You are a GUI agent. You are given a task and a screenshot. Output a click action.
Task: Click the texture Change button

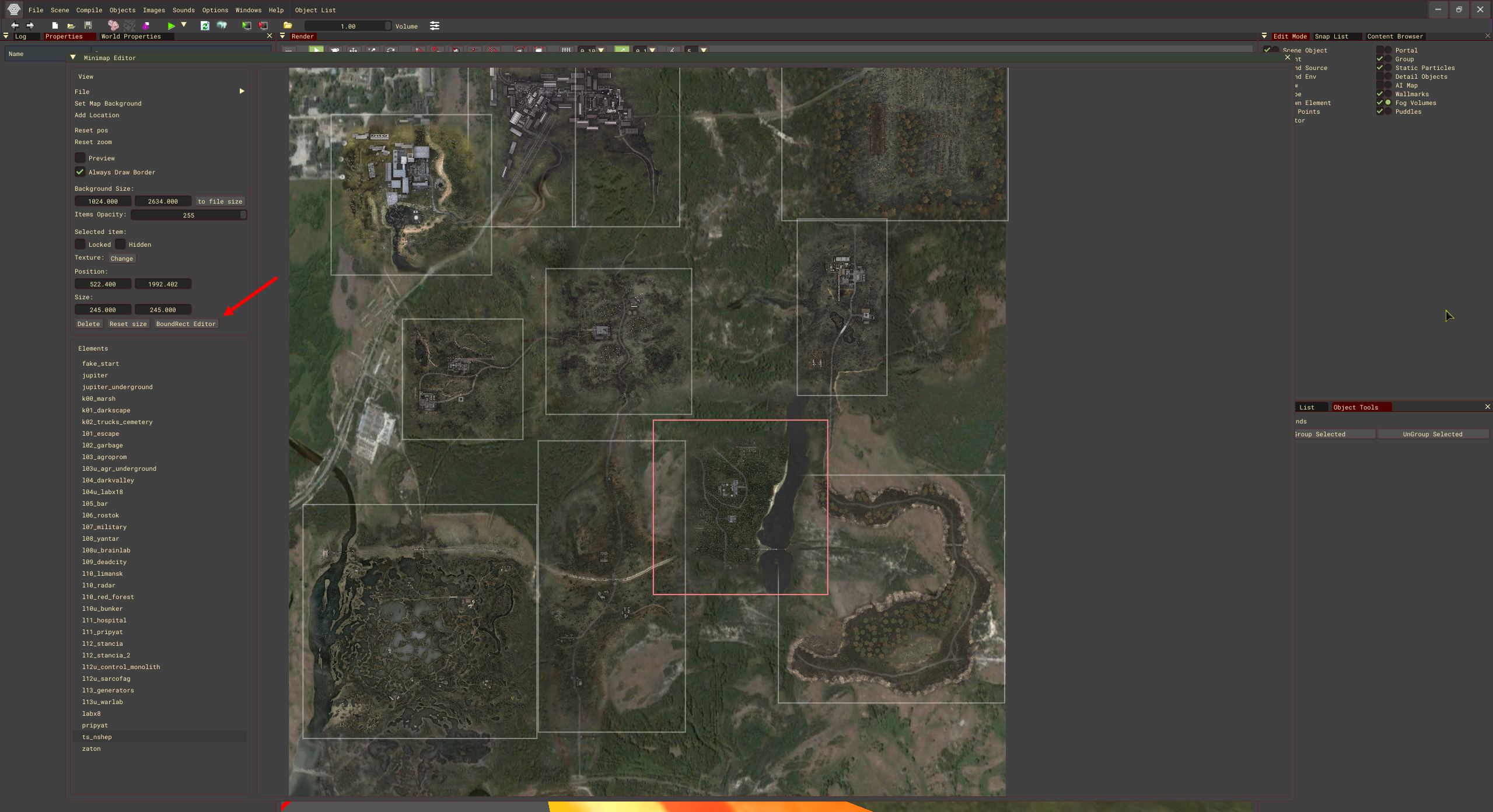pos(122,258)
